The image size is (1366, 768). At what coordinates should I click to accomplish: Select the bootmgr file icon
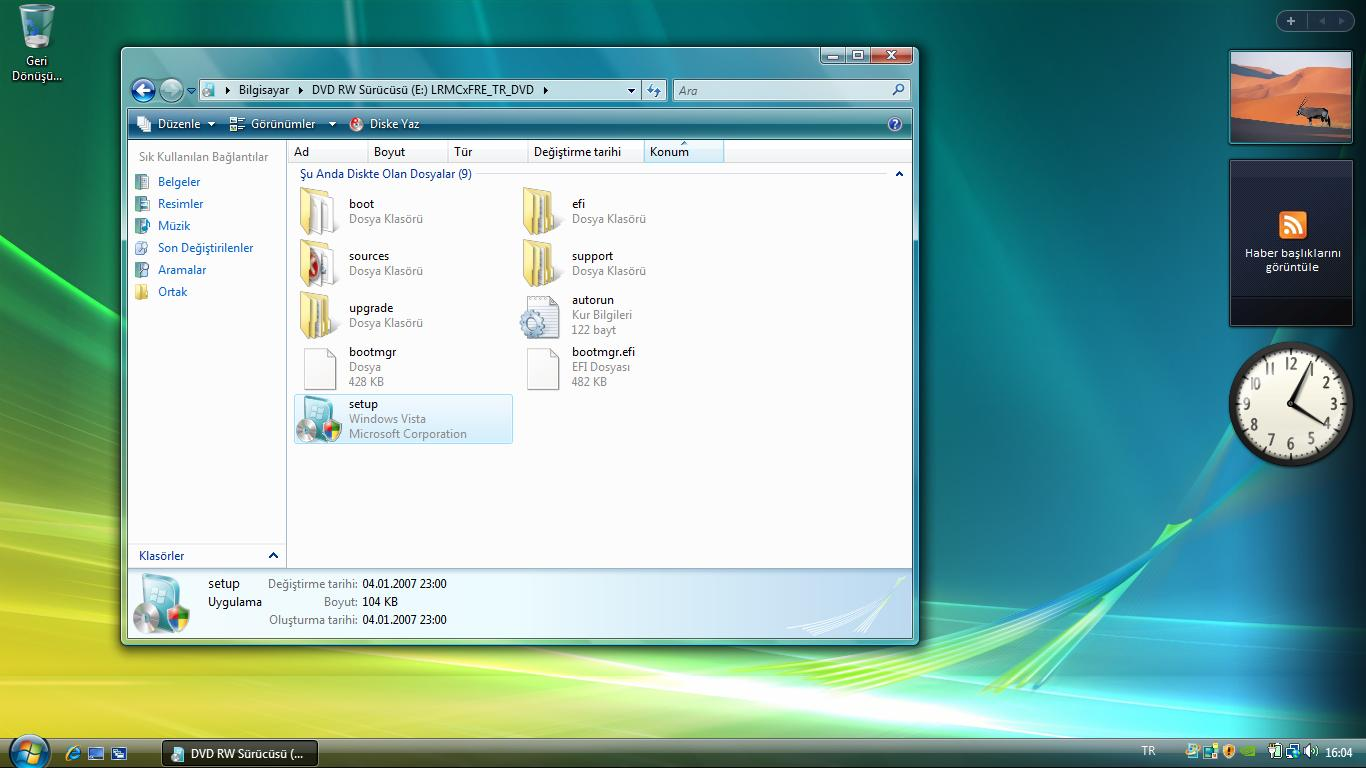(x=320, y=368)
